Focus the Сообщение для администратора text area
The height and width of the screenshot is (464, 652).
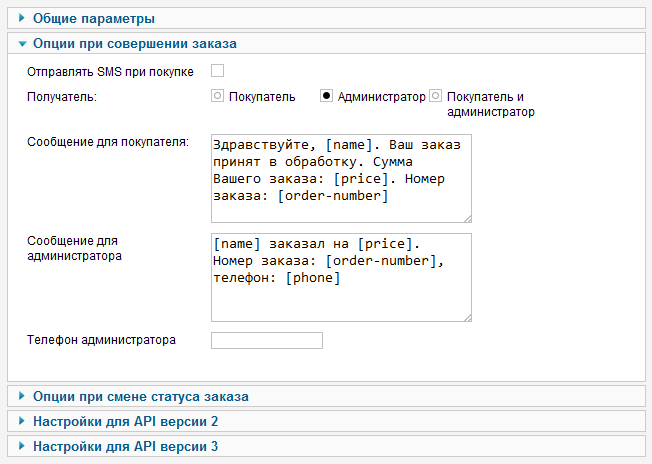coord(340,278)
